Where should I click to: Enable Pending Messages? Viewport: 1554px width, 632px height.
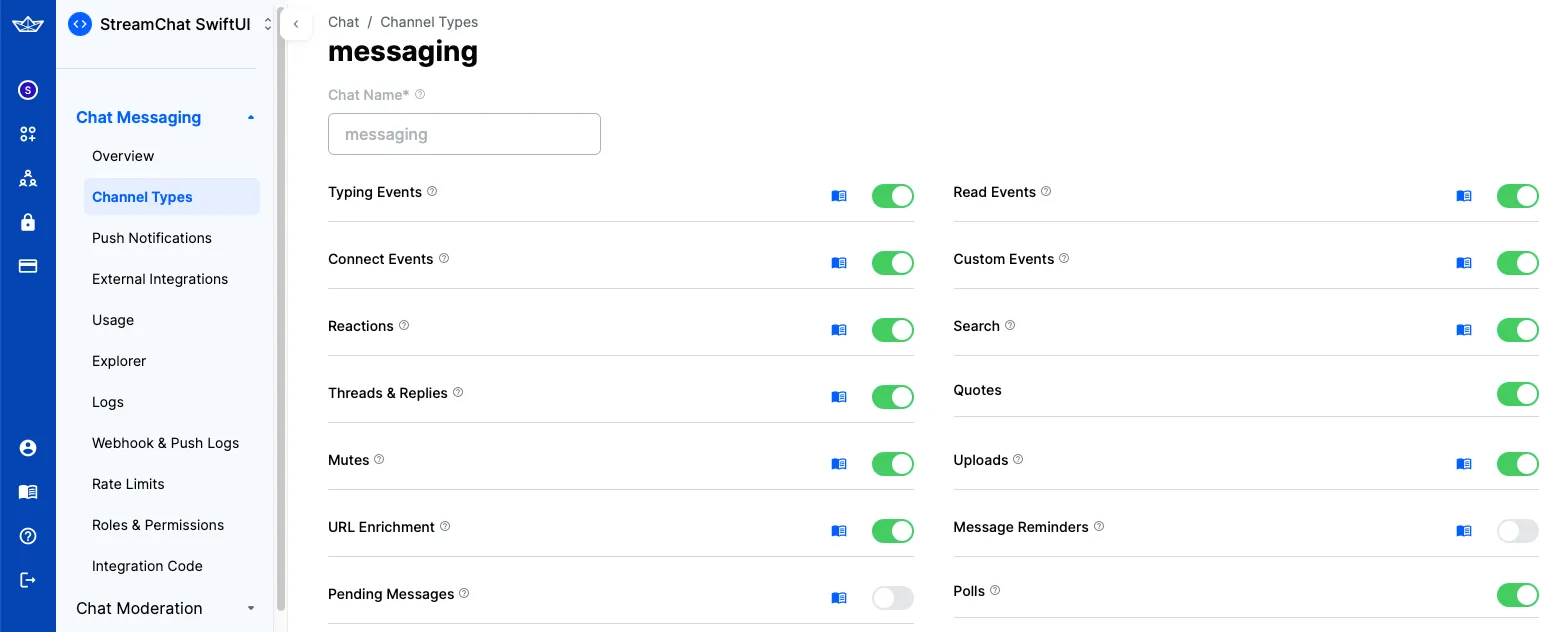coord(892,597)
